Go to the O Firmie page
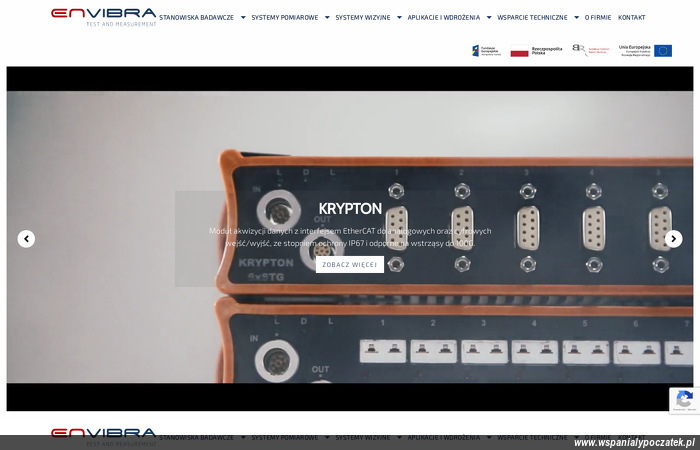700x450 pixels. click(x=598, y=17)
